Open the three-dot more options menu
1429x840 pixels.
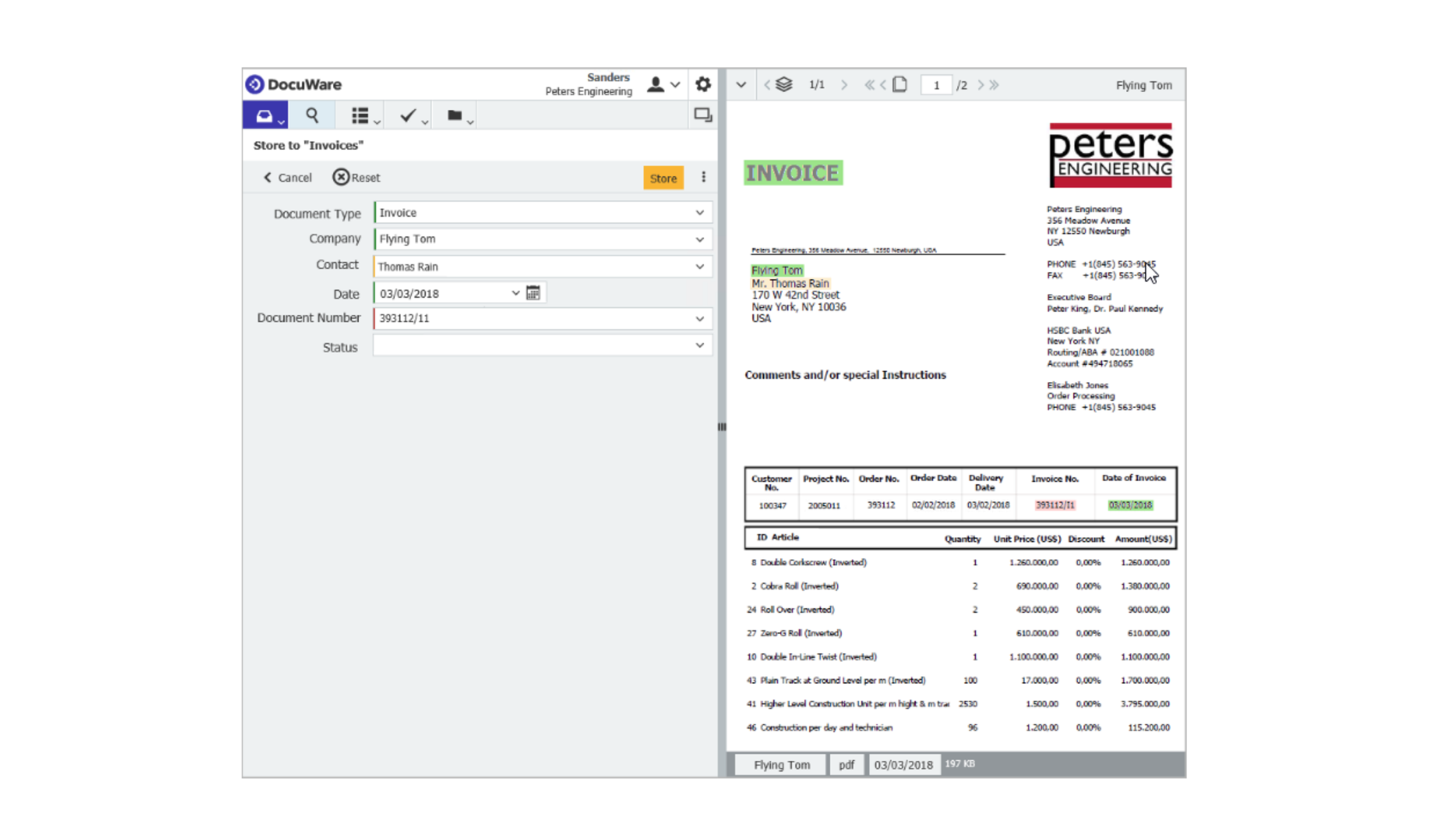pyautogui.click(x=703, y=177)
